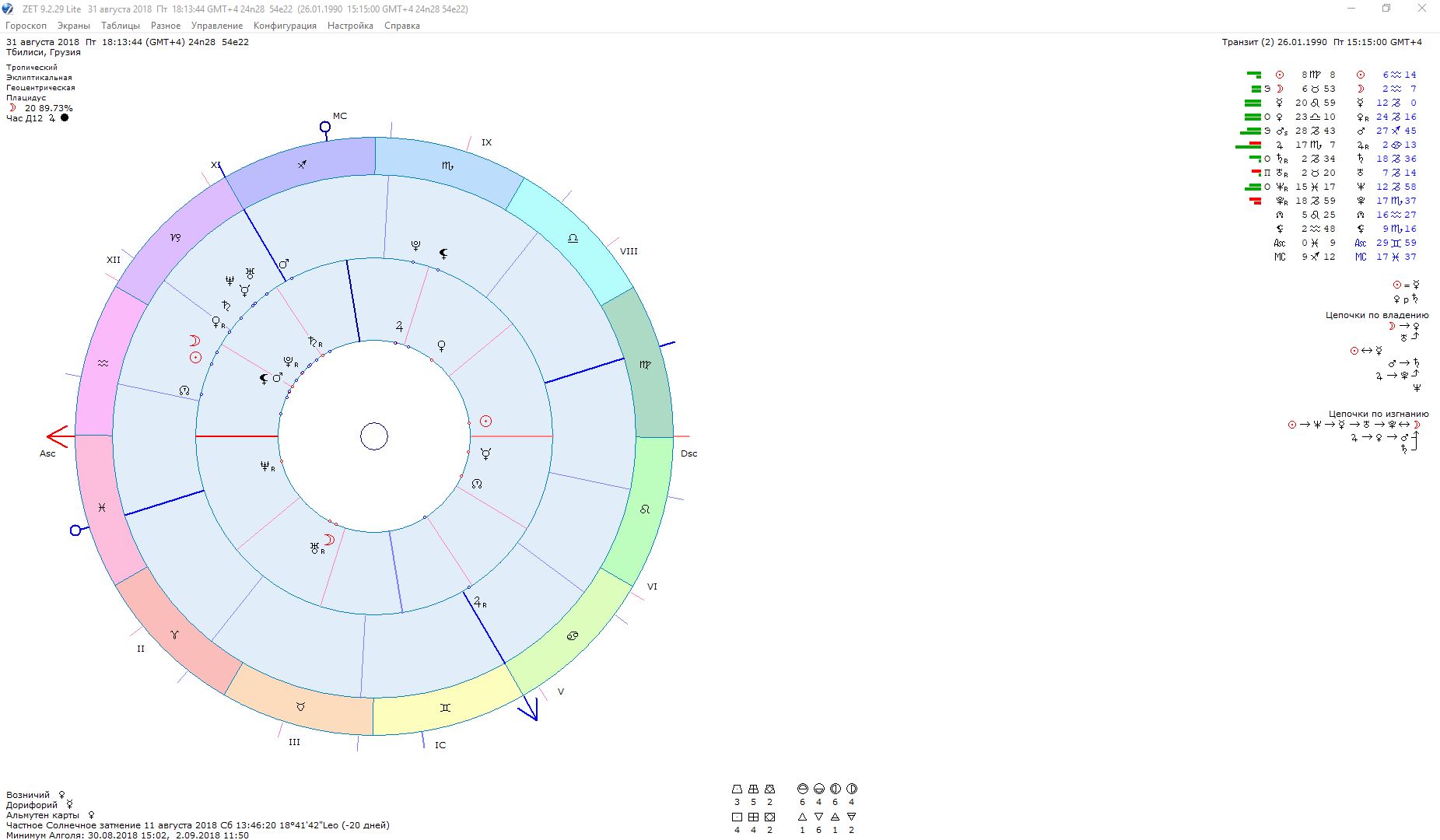Click the blue transit Ascendant arrow near IC
1440x840 pixels.
click(529, 708)
